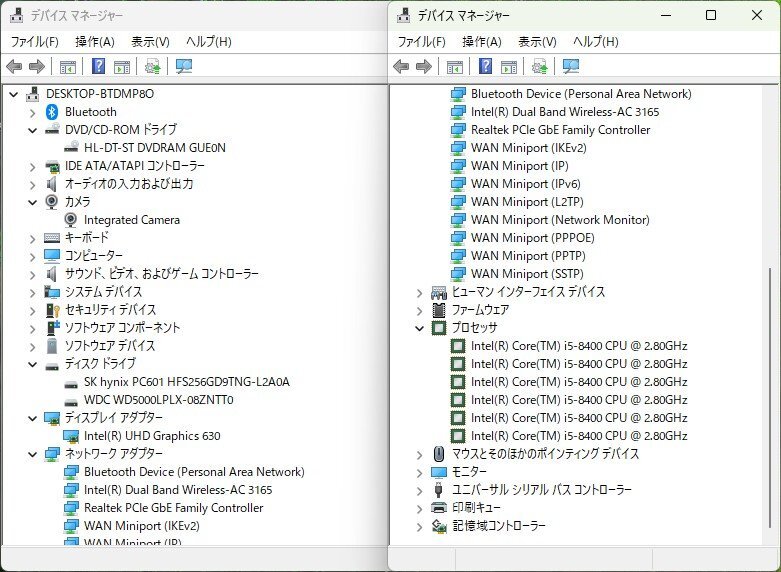Select the HL-DT-ST DVDRAM GUE0N drive icon

71,147
